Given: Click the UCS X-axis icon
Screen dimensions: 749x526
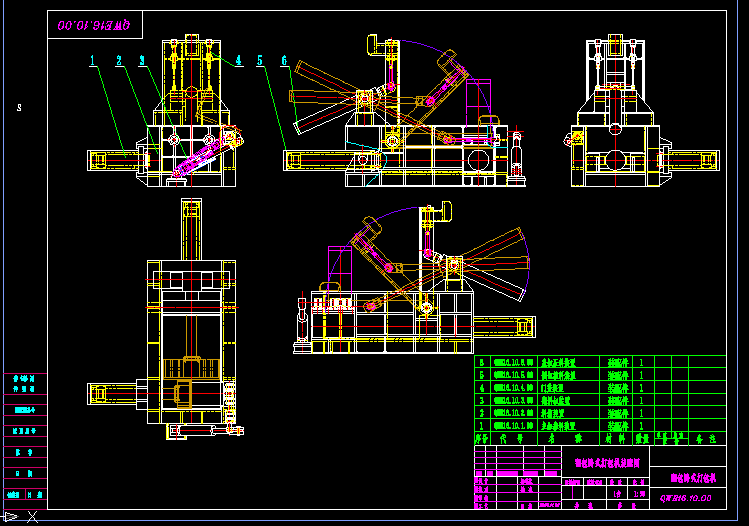Looking at the screenshot, I should [32, 516].
